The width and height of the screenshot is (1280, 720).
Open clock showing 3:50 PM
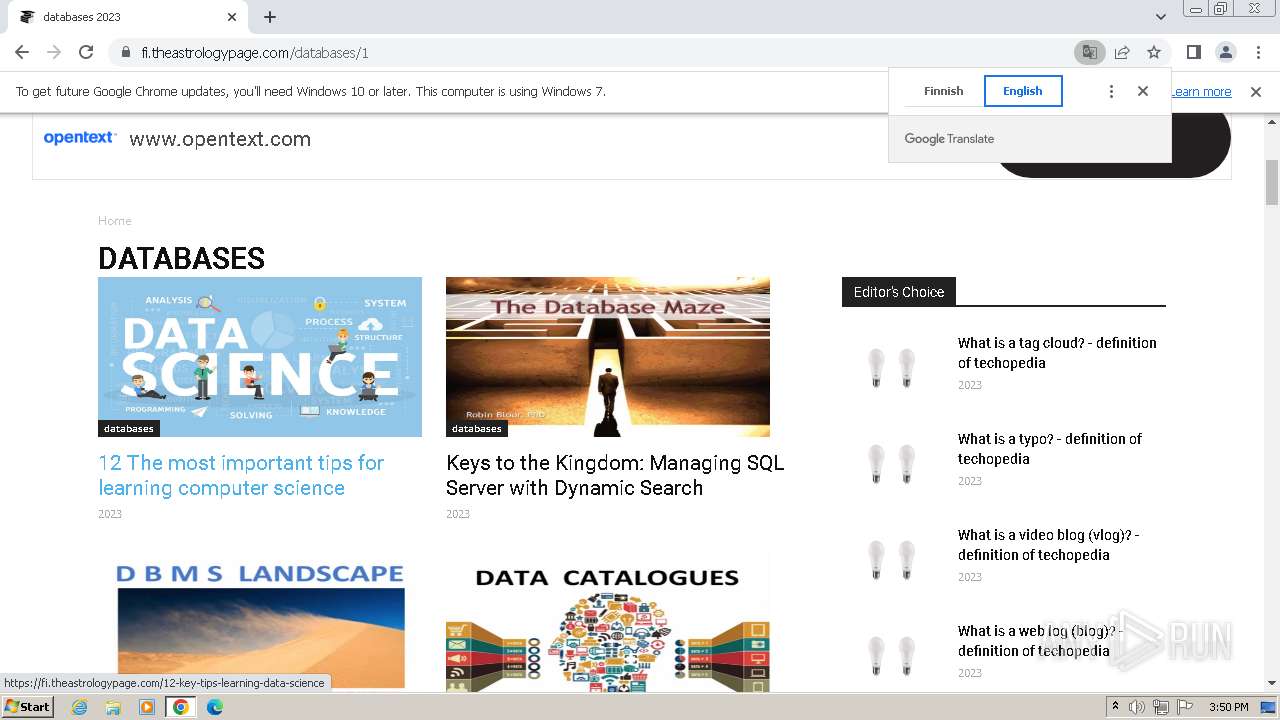[x=1228, y=707]
